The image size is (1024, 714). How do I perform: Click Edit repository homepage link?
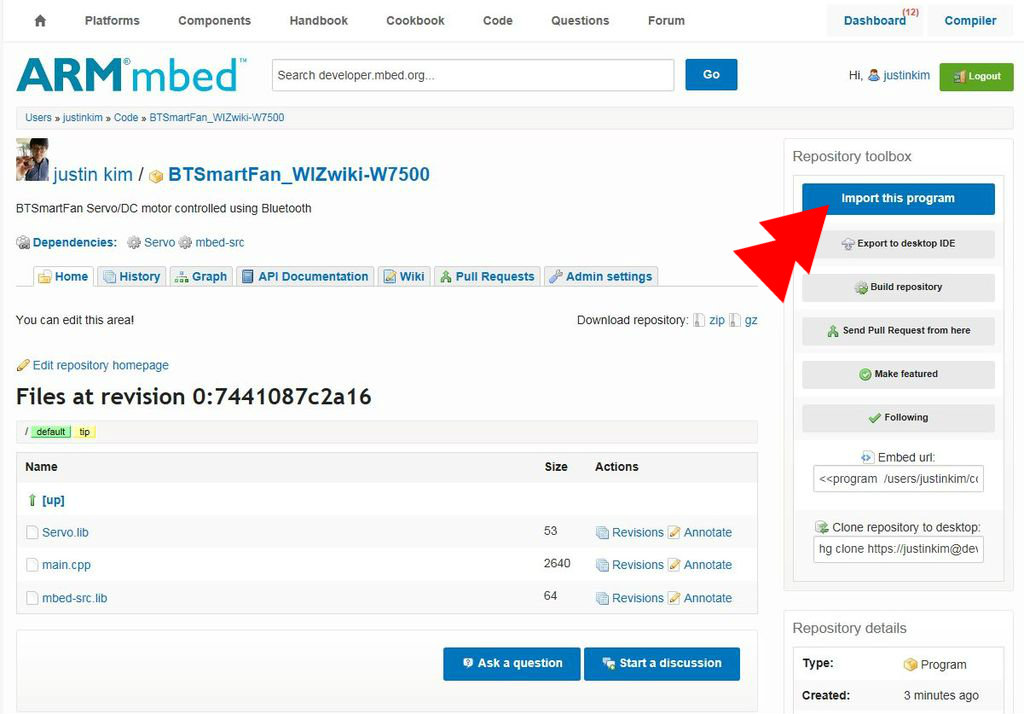[101, 365]
